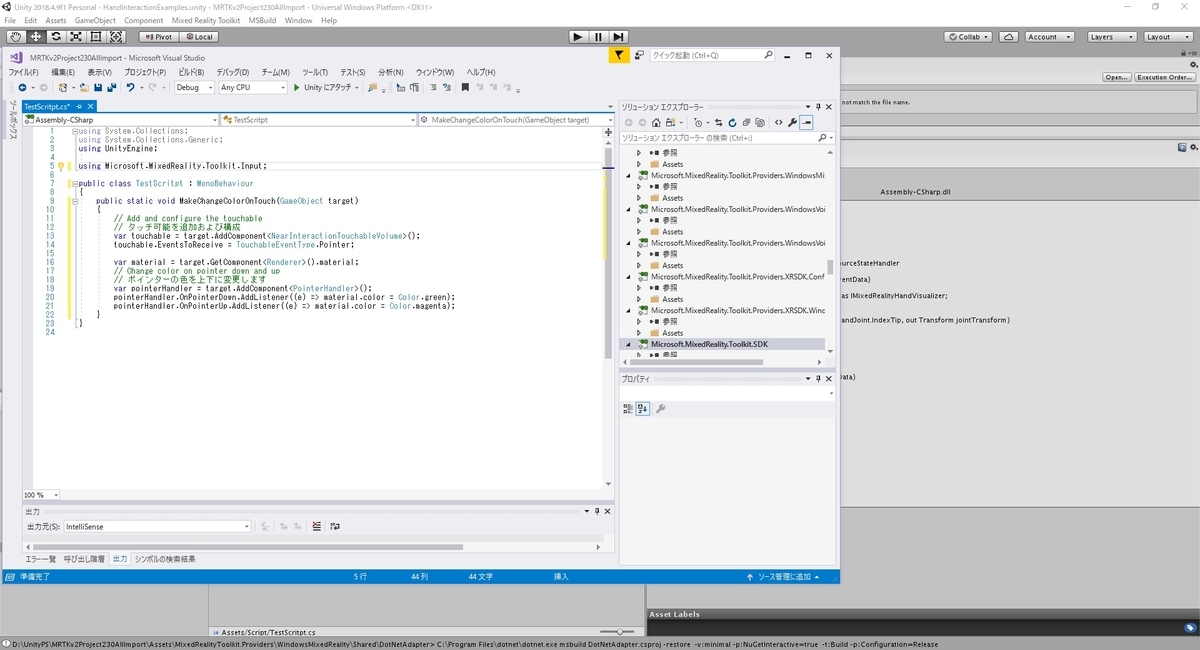Open Unity cloud services button
1200x650 pixels.
pos(1009,37)
